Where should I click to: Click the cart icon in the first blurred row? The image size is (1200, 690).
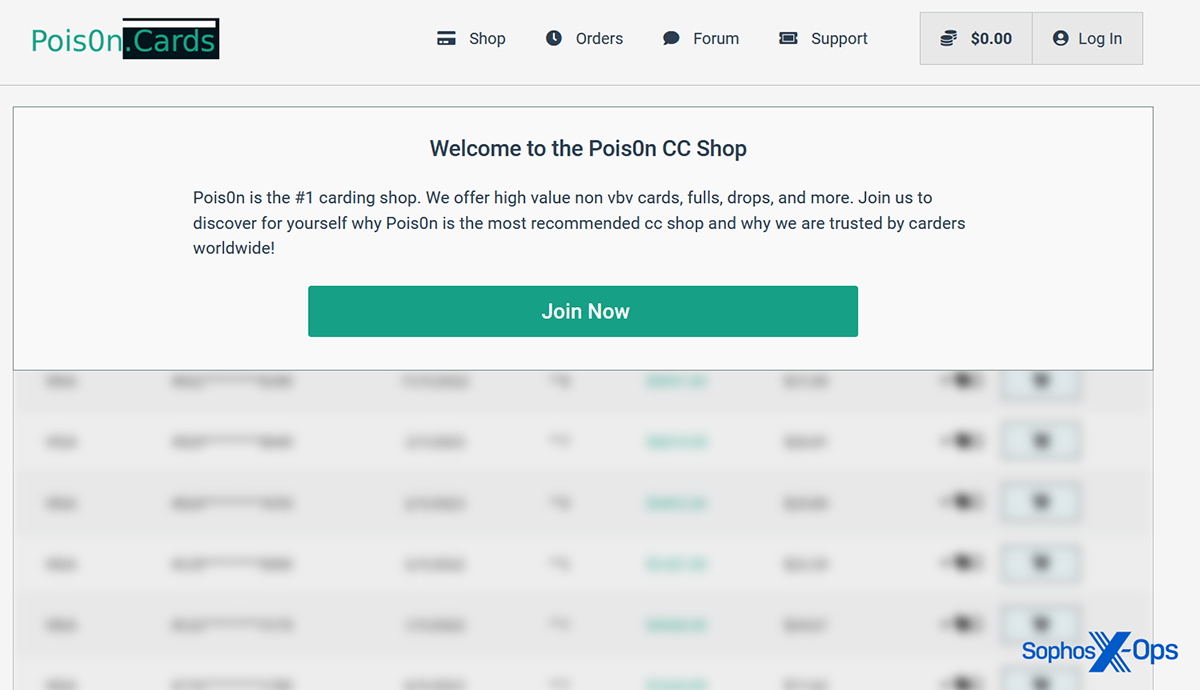tap(1040, 381)
